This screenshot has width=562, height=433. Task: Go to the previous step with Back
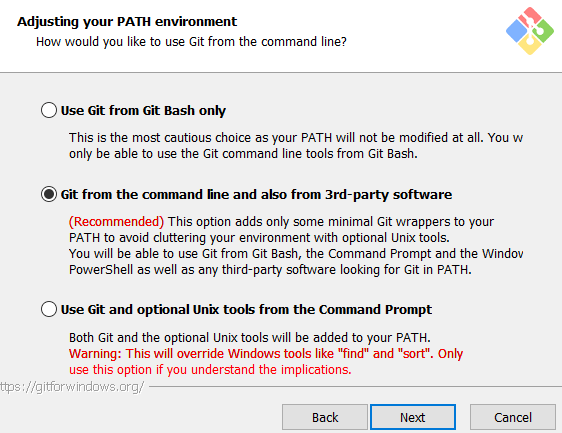(325, 417)
